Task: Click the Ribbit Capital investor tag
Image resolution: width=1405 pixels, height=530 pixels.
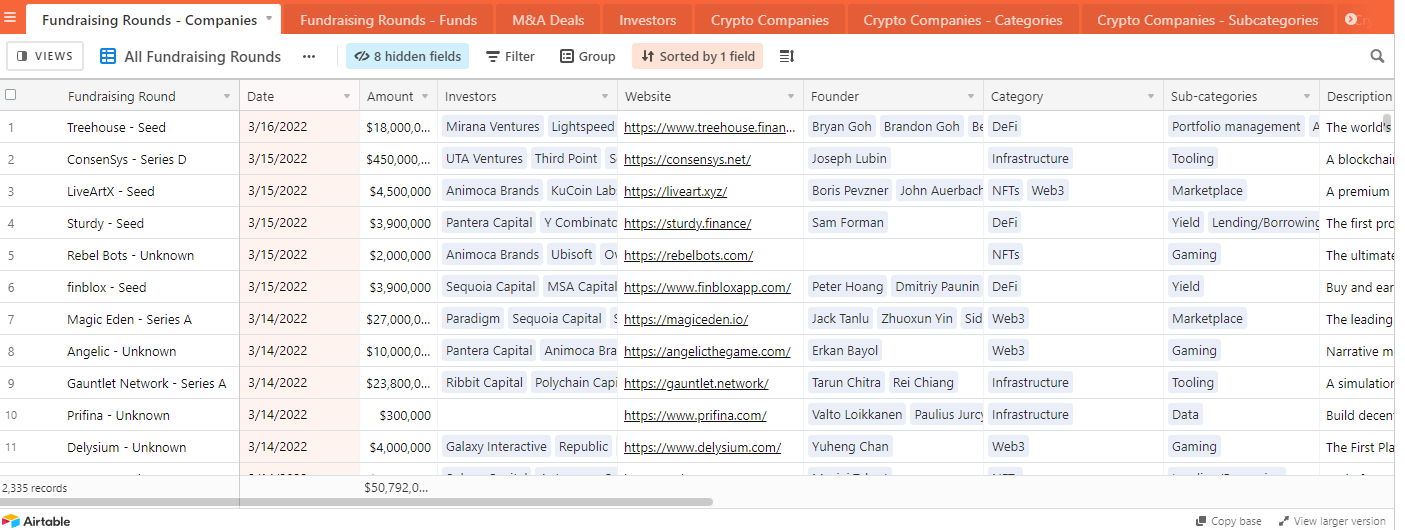Action: (485, 383)
